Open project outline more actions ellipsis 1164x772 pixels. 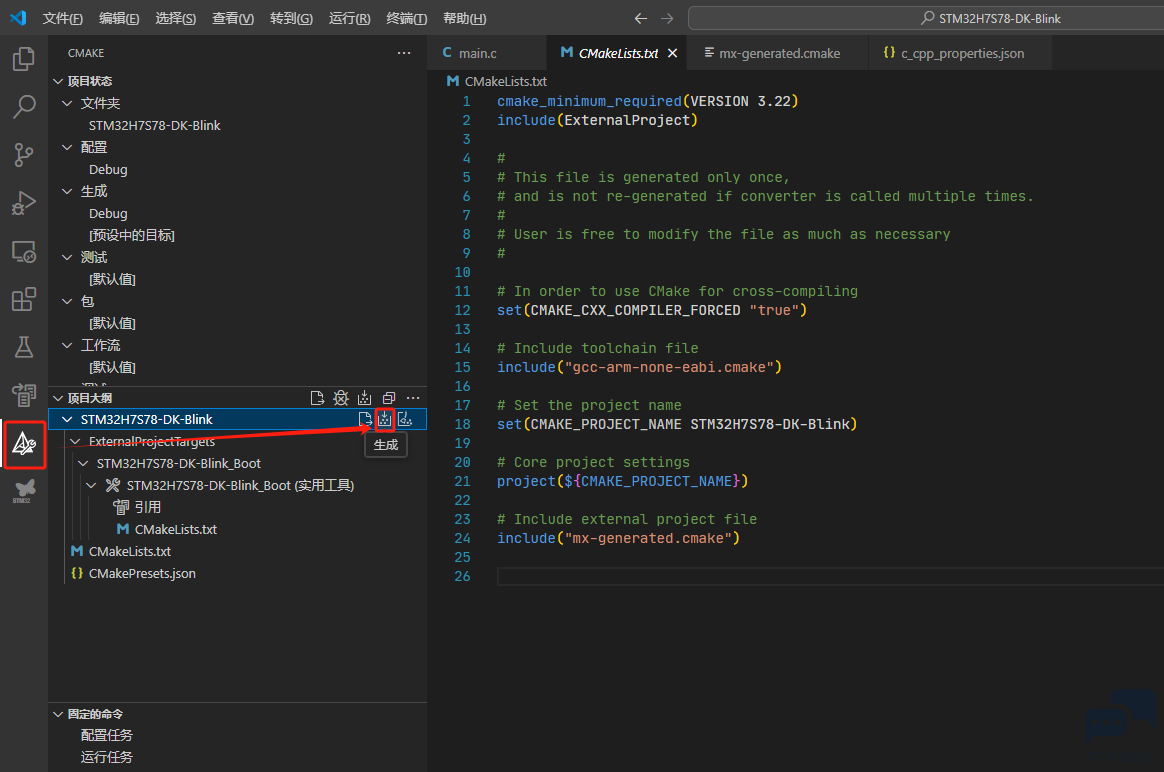point(413,398)
